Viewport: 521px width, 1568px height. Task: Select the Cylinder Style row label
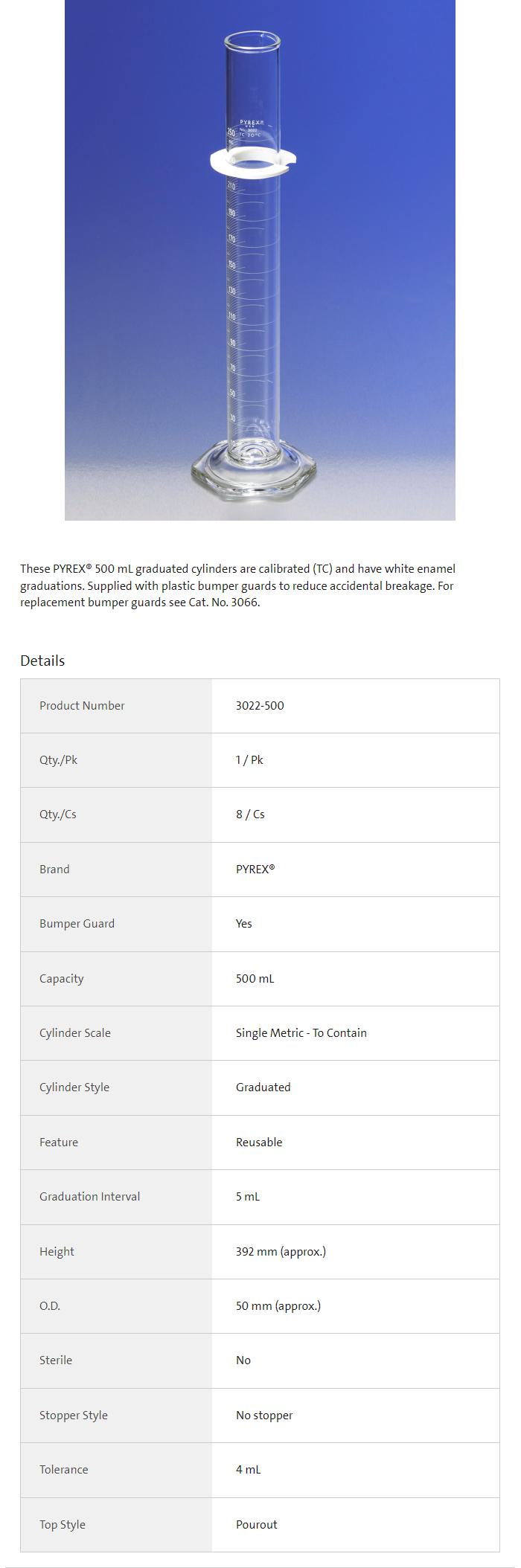(74, 1087)
